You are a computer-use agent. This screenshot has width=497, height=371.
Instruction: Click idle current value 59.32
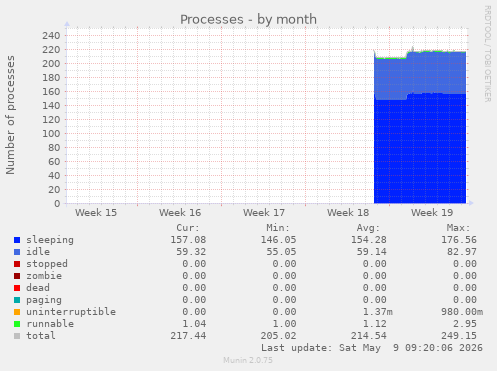191,252
